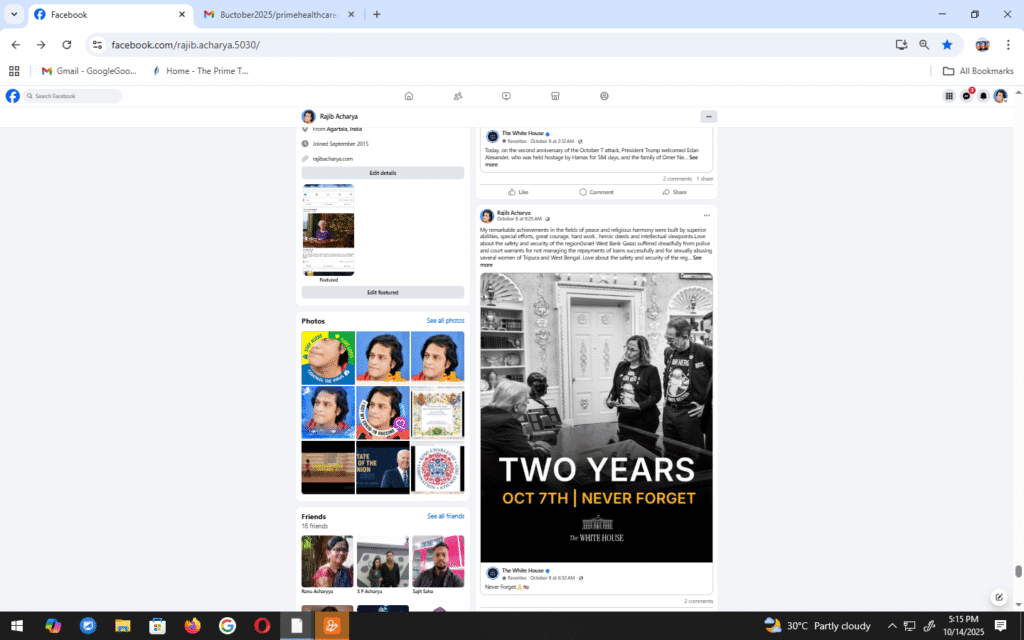The image size is (1024, 640).
Task: Open Facebook Home feed icon
Action: coord(408,96)
